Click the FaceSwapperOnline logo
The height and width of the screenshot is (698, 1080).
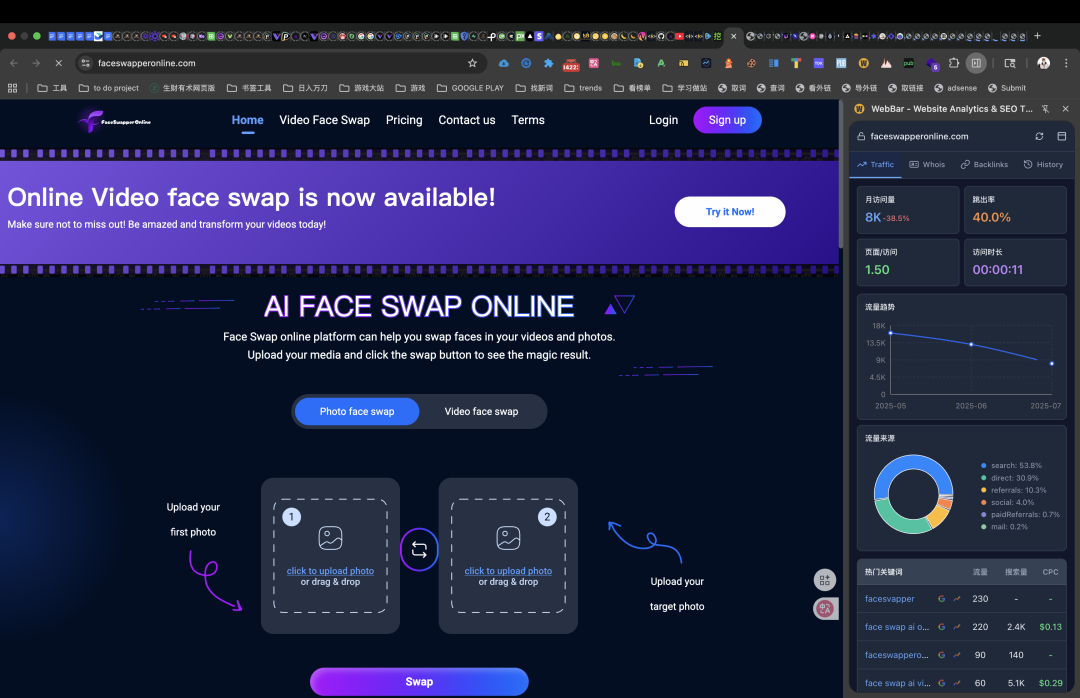tap(115, 121)
